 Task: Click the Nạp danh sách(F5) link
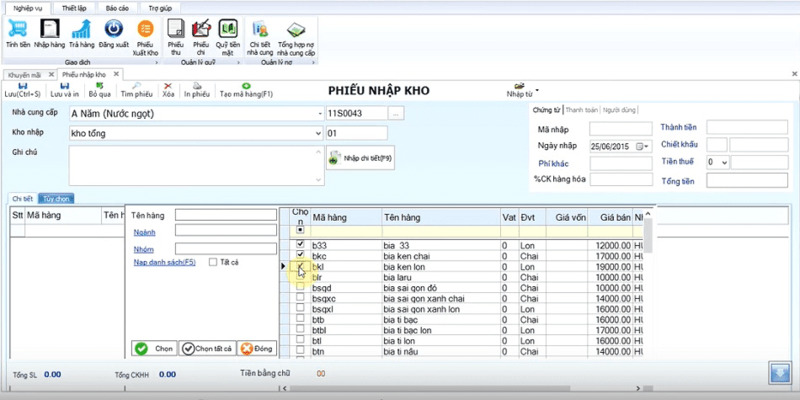tap(164, 262)
